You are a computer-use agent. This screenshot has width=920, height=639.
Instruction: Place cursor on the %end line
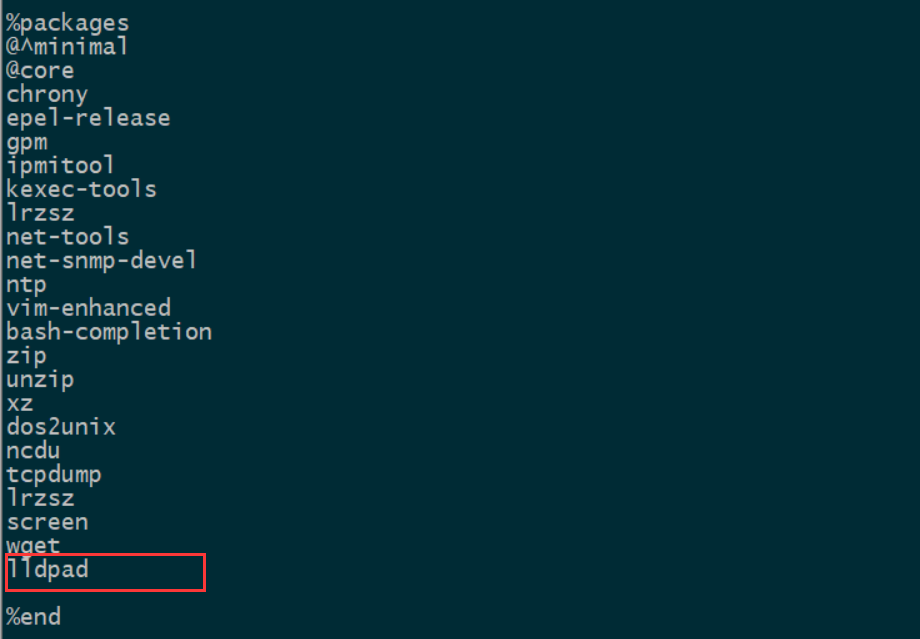(x=33, y=617)
